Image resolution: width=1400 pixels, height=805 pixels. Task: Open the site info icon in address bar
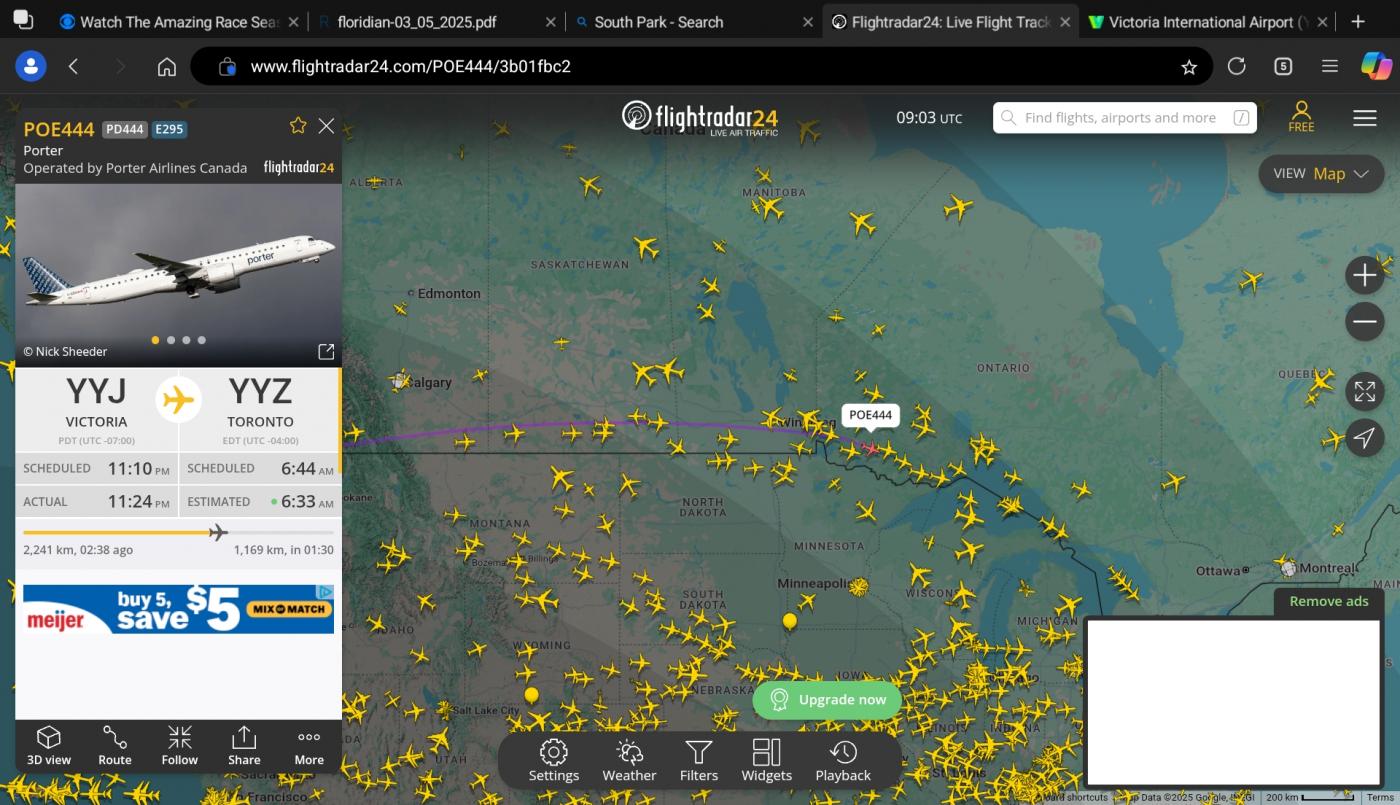pyautogui.click(x=227, y=67)
